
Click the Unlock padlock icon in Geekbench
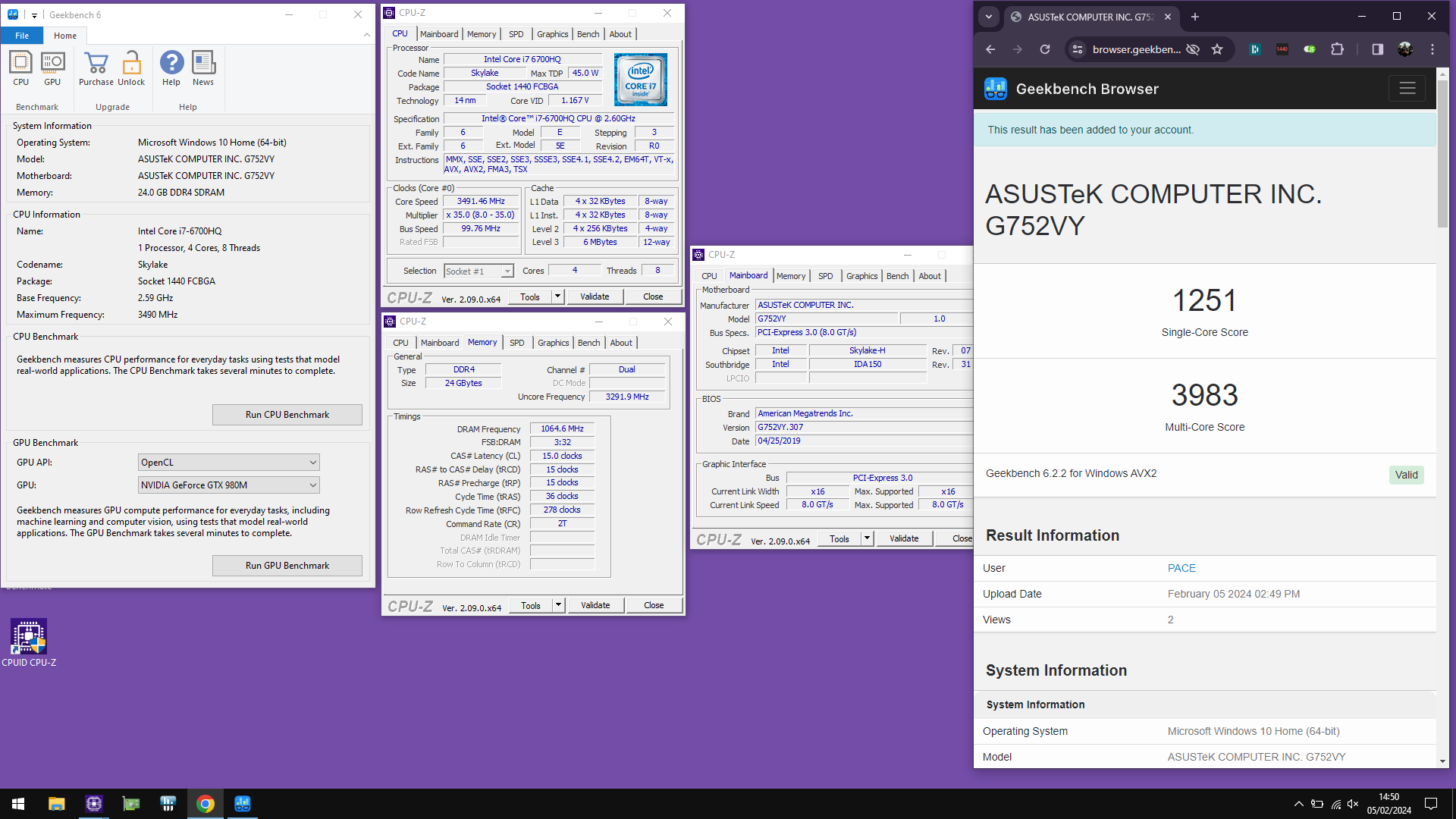pos(131,68)
